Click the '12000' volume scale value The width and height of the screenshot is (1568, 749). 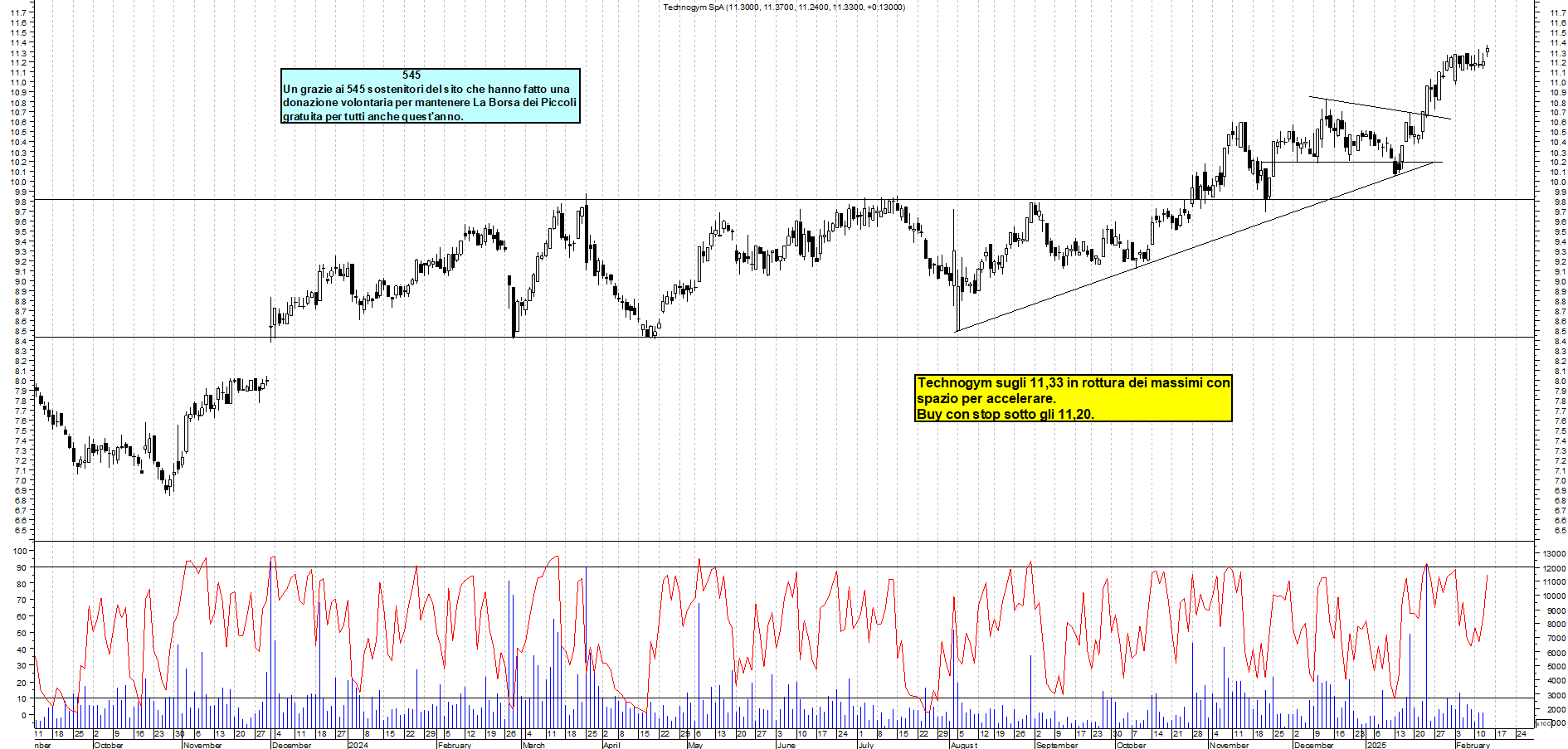[x=1553, y=568]
